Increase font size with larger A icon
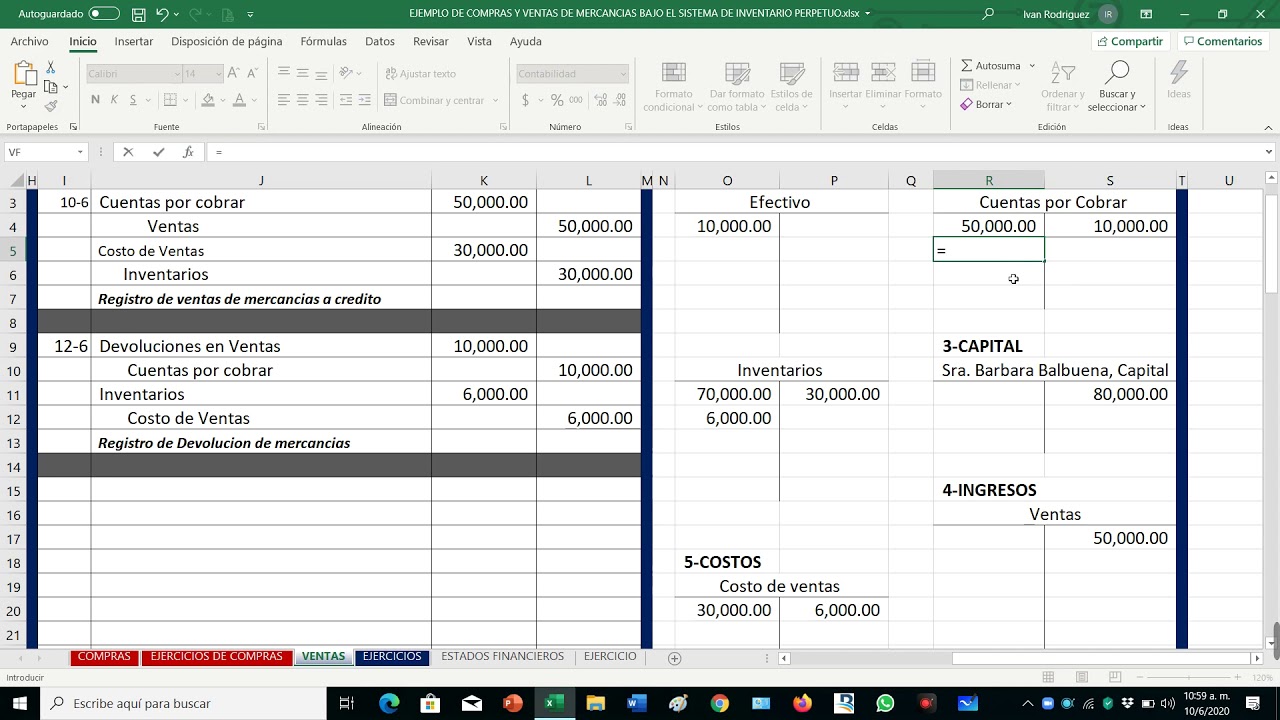The width and height of the screenshot is (1280, 720). 233,73
